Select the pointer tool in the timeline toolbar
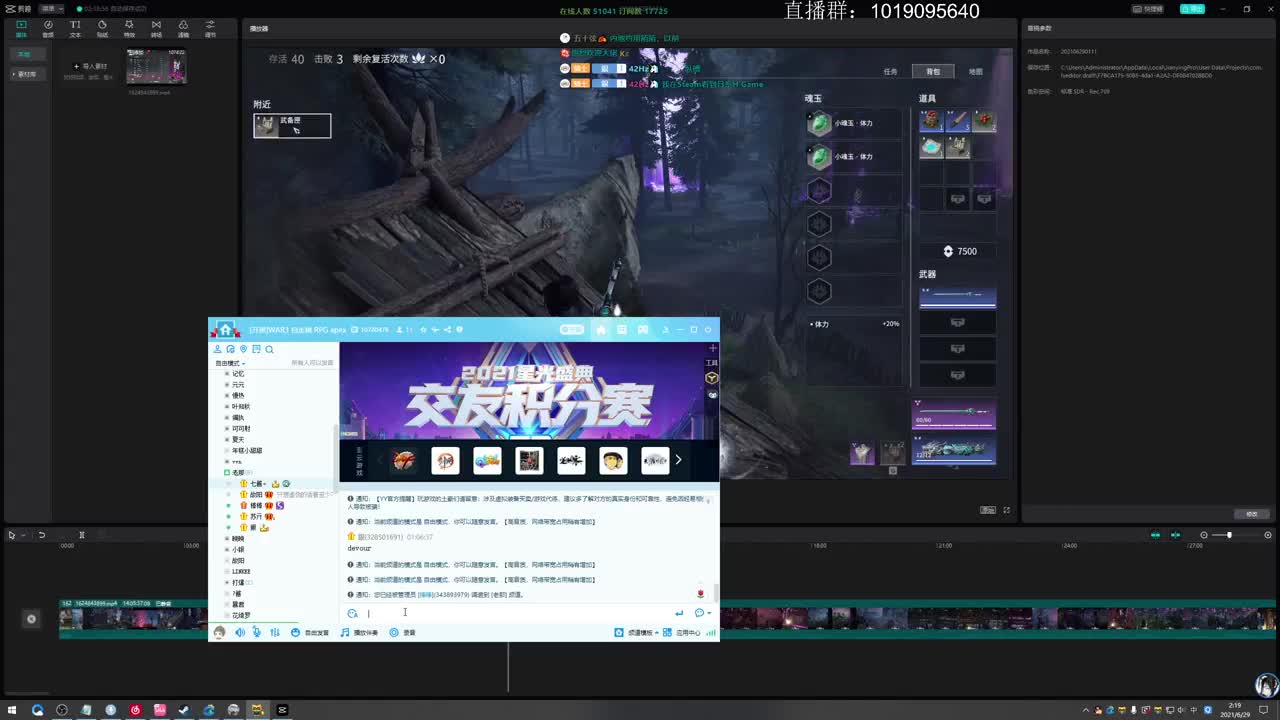The image size is (1280, 720). pyautogui.click(x=12, y=535)
